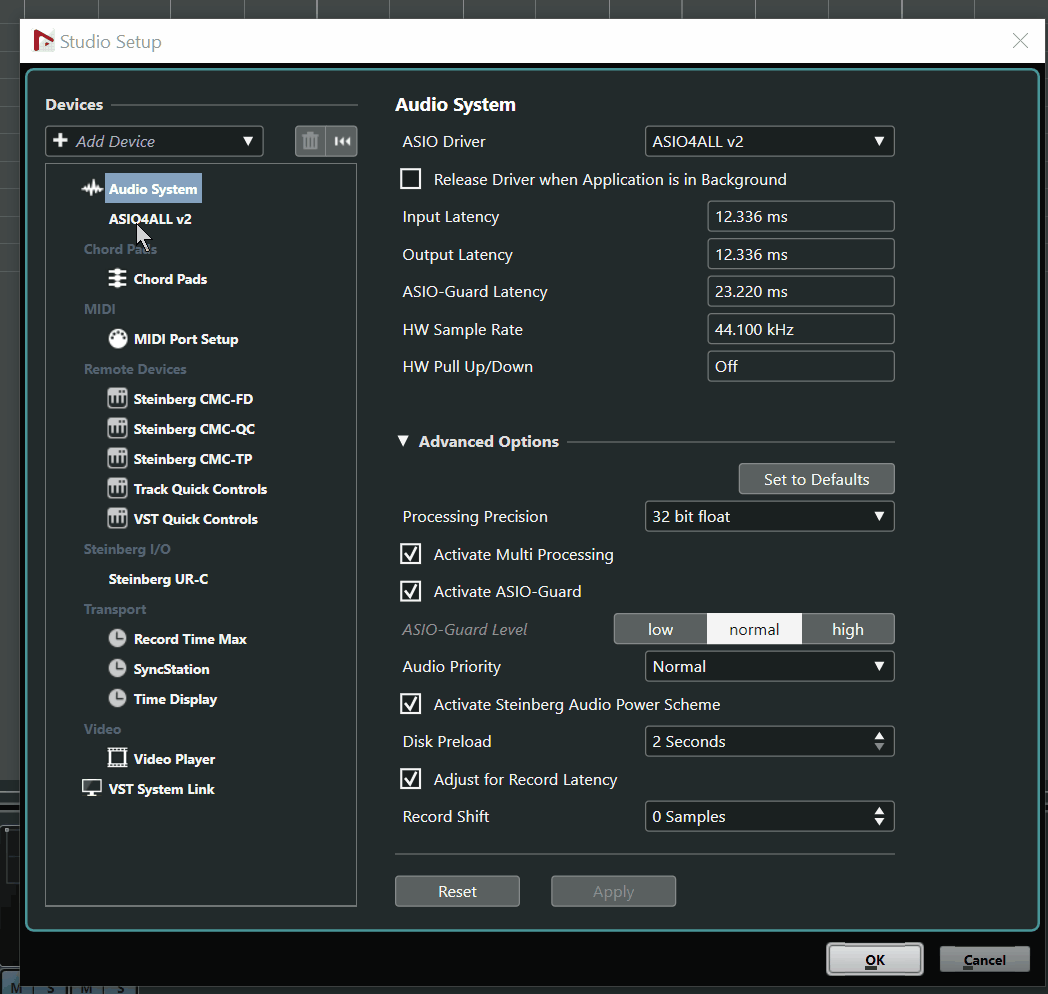Uncheck Activate ASIO-Guard
The height and width of the screenshot is (994, 1048).
point(410,591)
